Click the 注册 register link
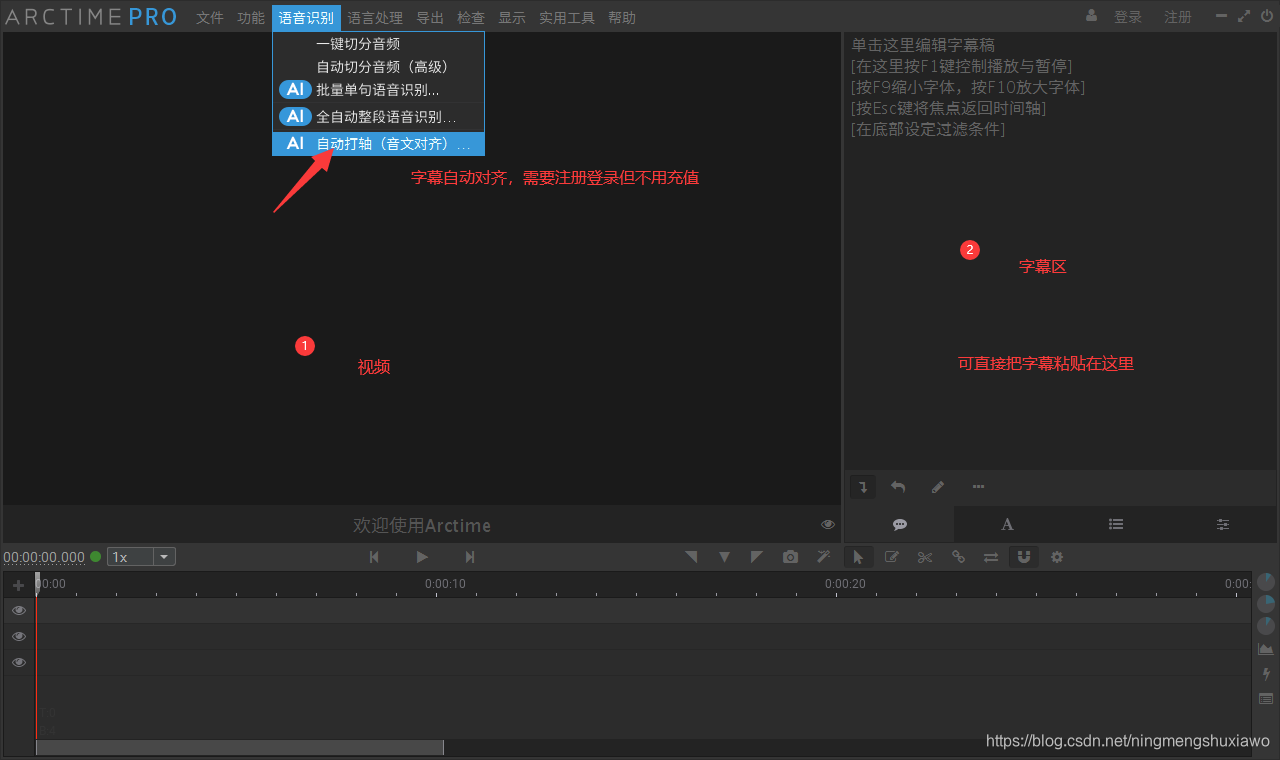The width and height of the screenshot is (1280, 760). [1178, 17]
